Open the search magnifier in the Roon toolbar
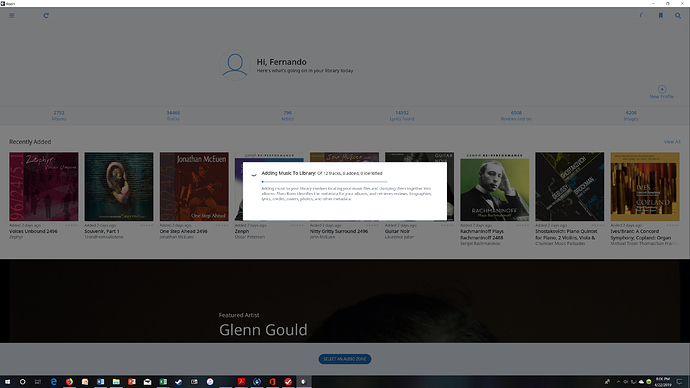 click(678, 15)
